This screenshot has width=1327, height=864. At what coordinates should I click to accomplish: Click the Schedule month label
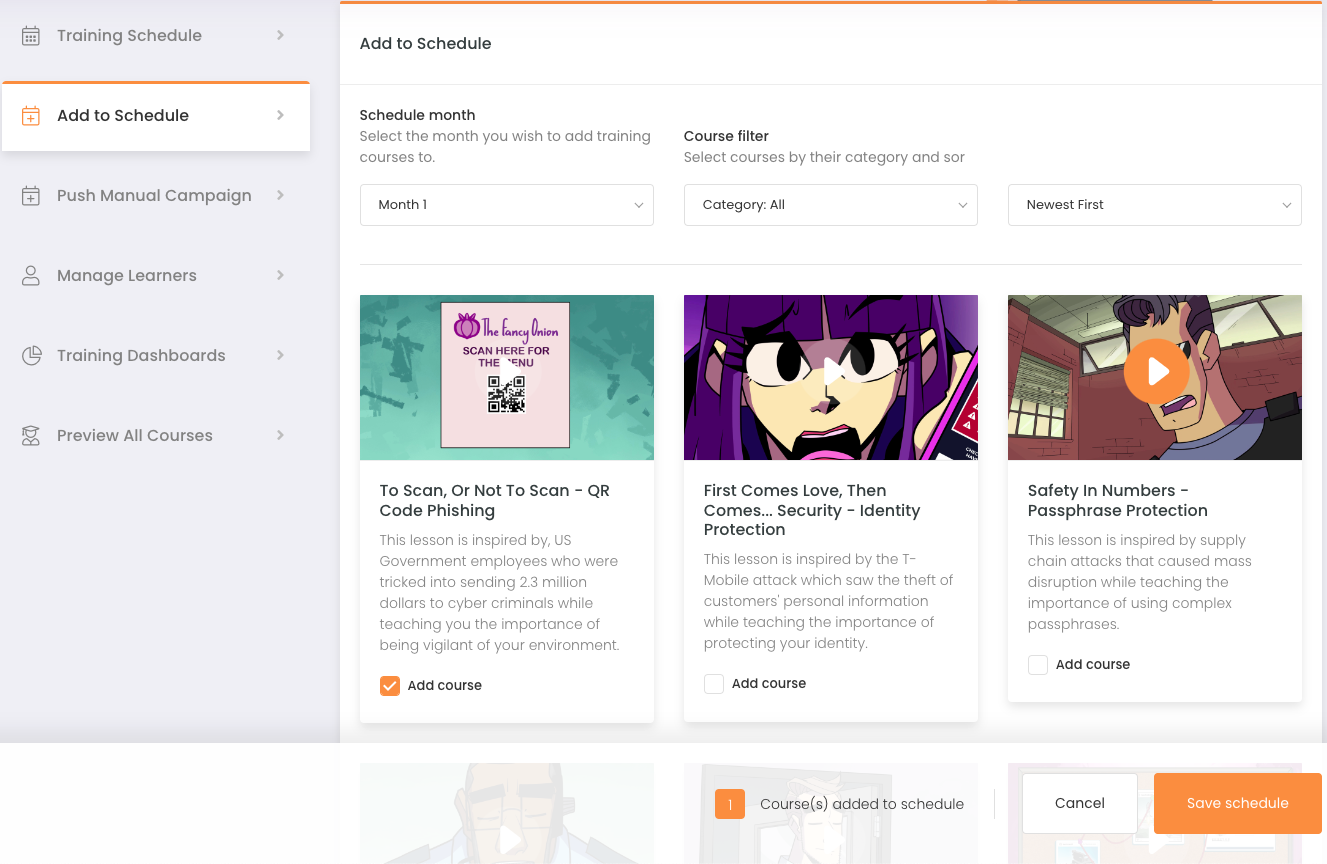coord(418,115)
